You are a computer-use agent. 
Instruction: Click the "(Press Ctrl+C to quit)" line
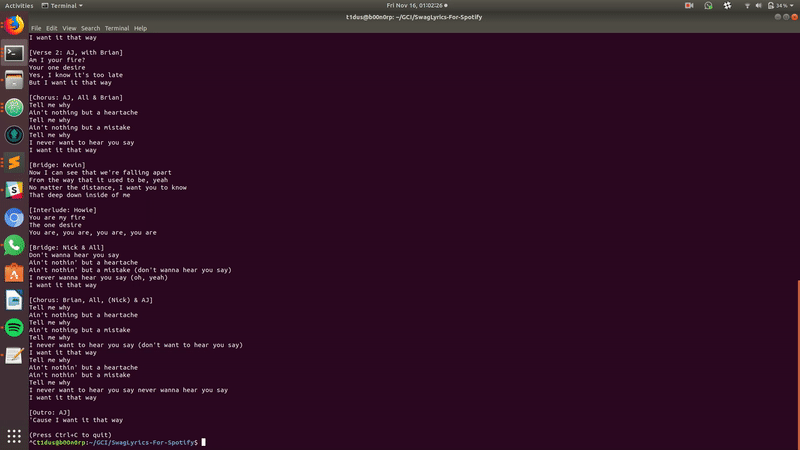pos(70,435)
